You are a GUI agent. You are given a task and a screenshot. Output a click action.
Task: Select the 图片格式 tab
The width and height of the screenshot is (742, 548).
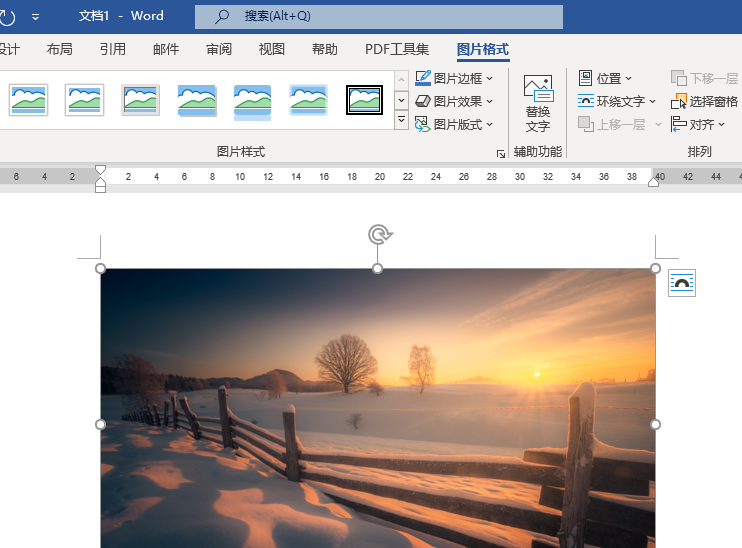pos(483,49)
